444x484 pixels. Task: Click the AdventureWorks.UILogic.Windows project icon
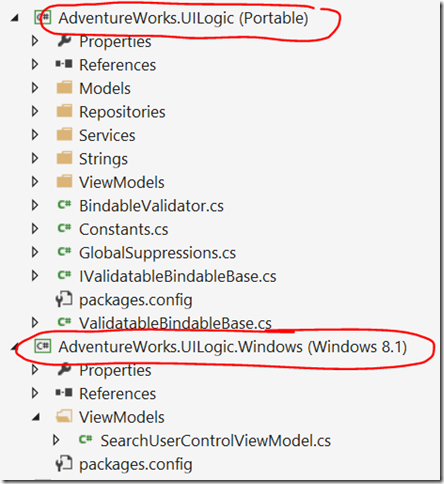[42, 347]
